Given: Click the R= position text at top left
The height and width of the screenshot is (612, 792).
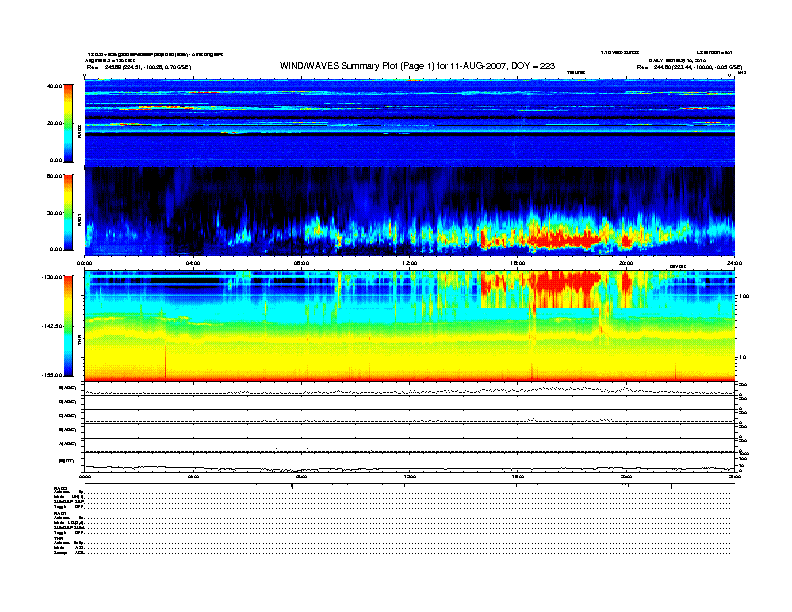Looking at the screenshot, I should coord(139,67).
